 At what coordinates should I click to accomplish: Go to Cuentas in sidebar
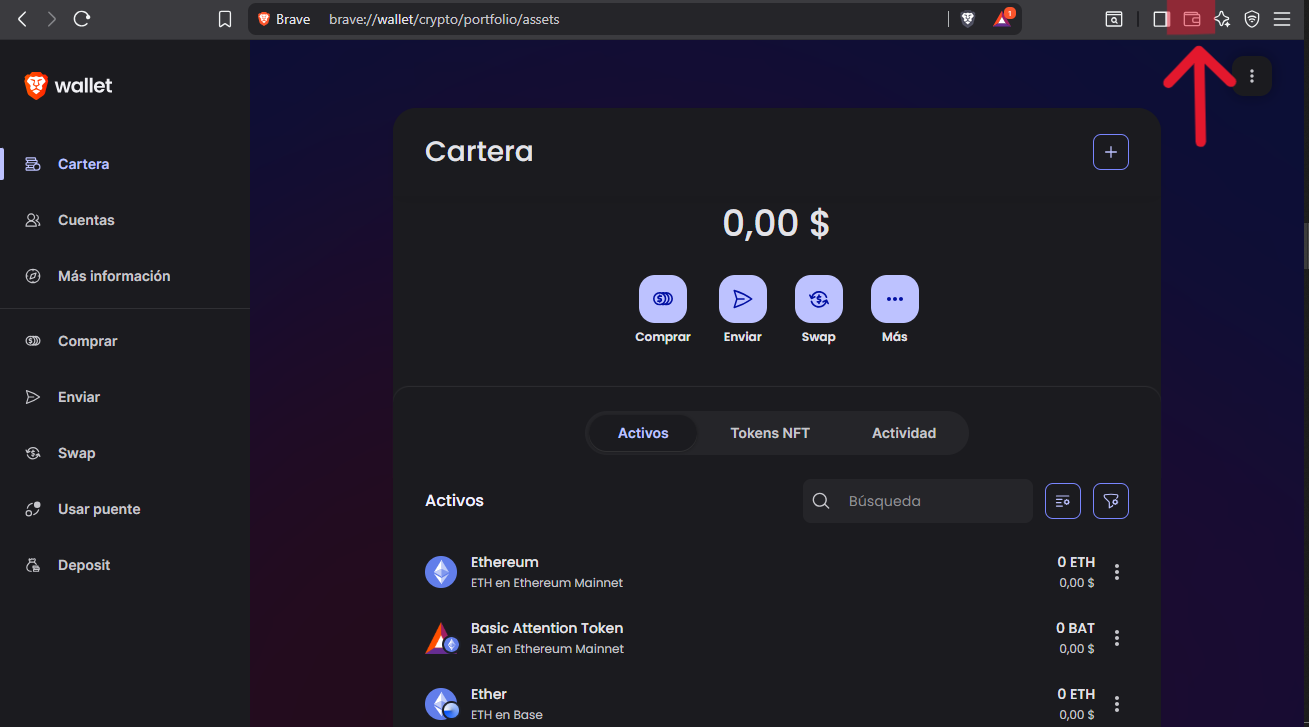pyautogui.click(x=86, y=220)
